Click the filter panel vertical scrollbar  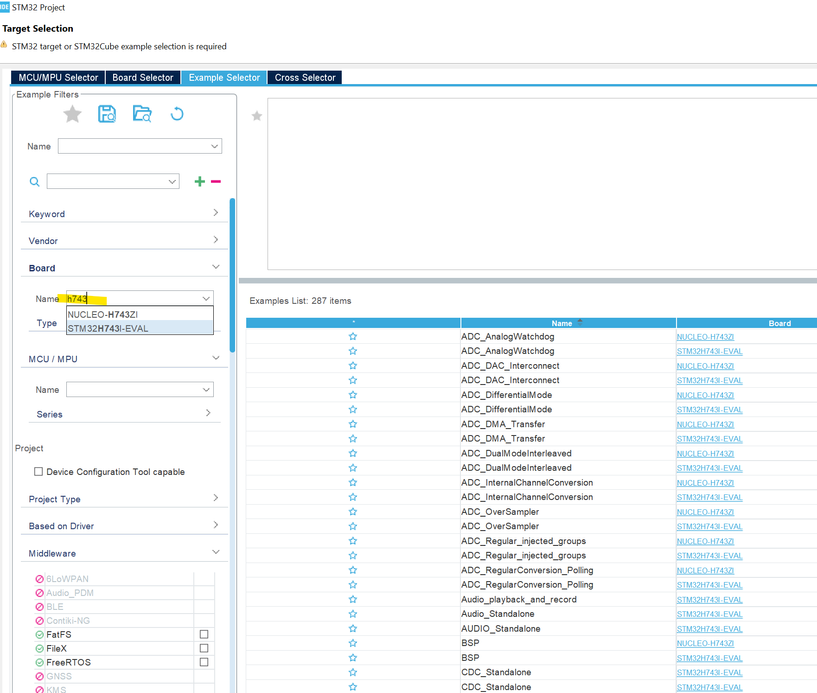click(232, 275)
